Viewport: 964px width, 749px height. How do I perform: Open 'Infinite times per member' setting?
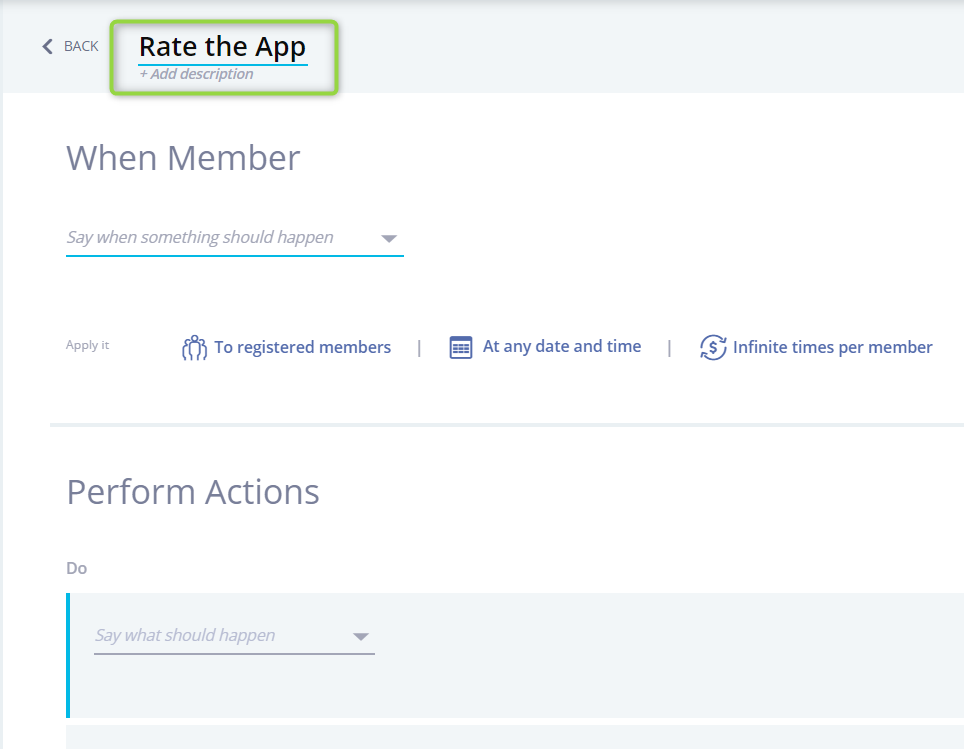[x=832, y=347]
